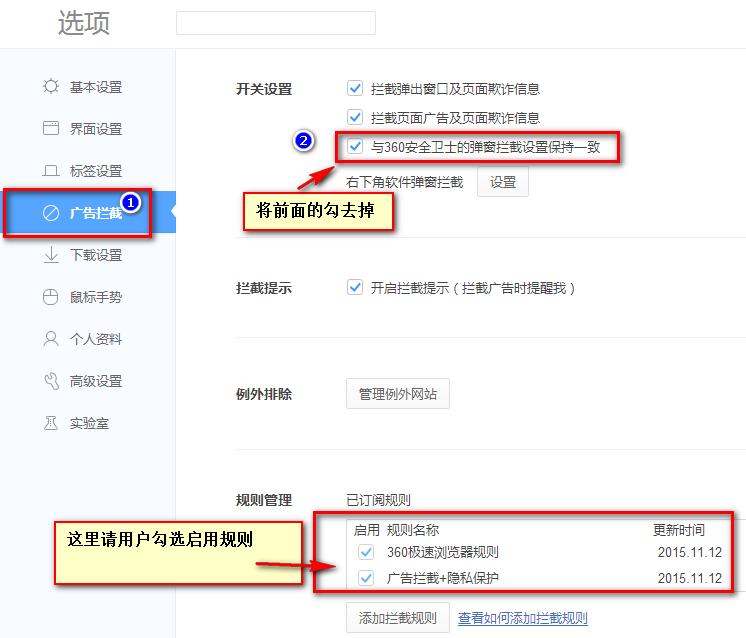This screenshot has height=638, width=746.
Task: Disable 开启拦截提示 checkbox
Action: (355, 288)
